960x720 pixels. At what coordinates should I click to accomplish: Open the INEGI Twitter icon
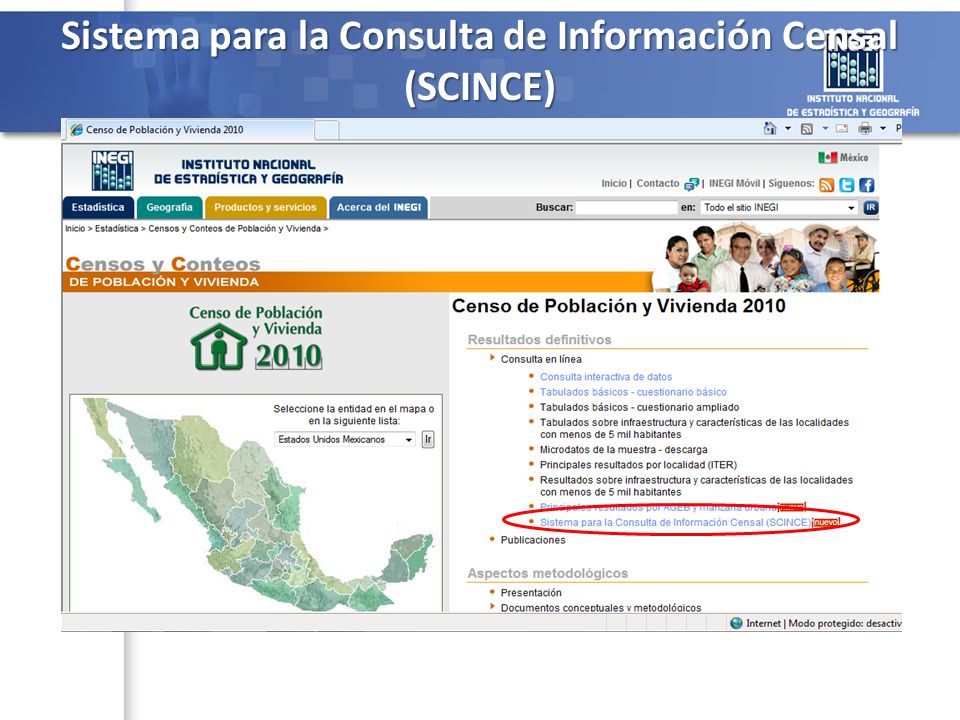[x=847, y=185]
